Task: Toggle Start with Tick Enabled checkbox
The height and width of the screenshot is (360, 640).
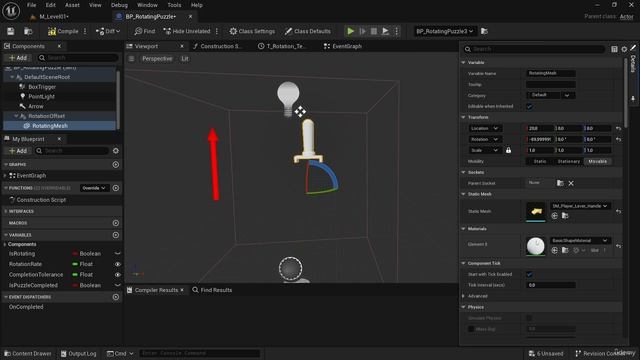Action: (x=529, y=275)
